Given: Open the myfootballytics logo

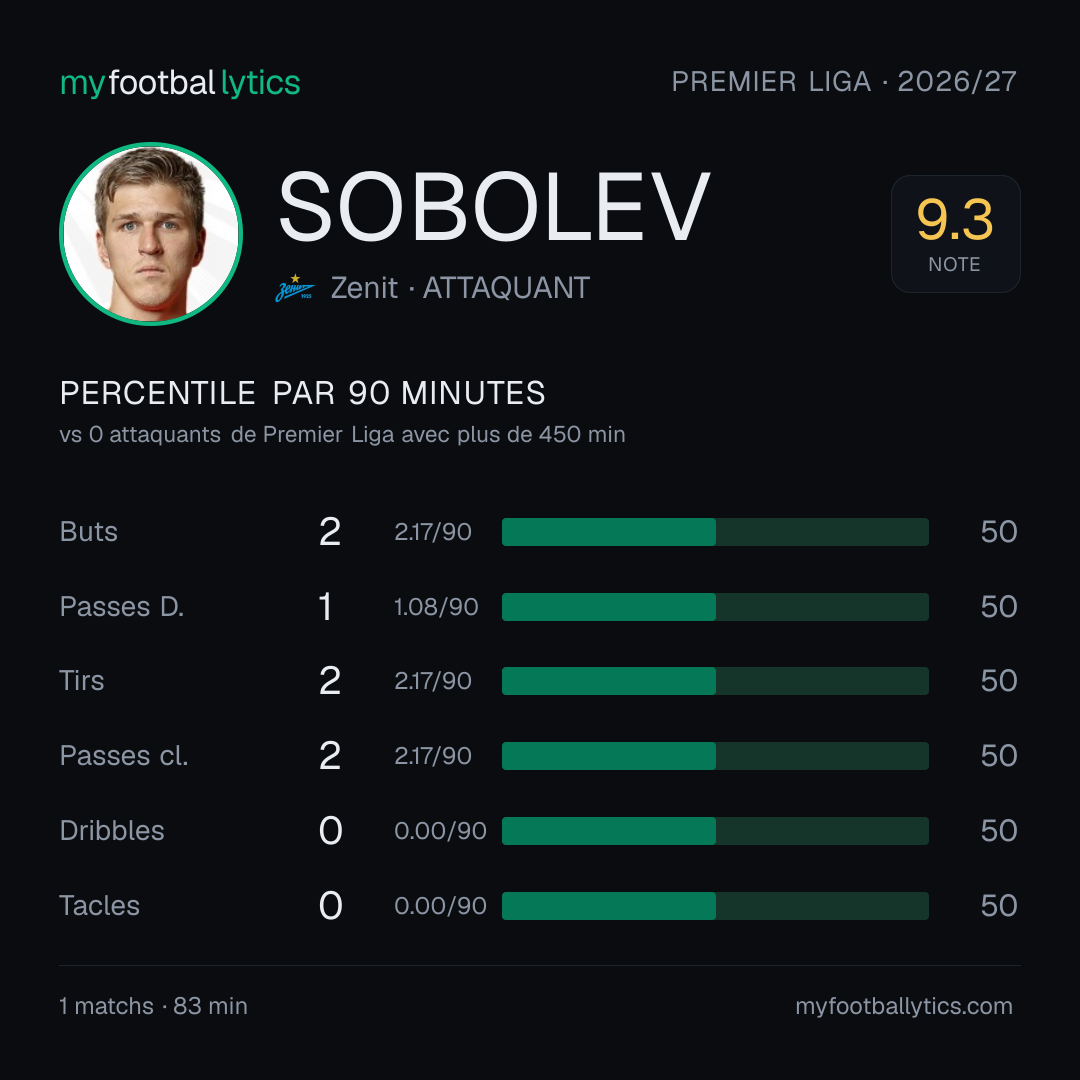Looking at the screenshot, I should click(x=180, y=83).
